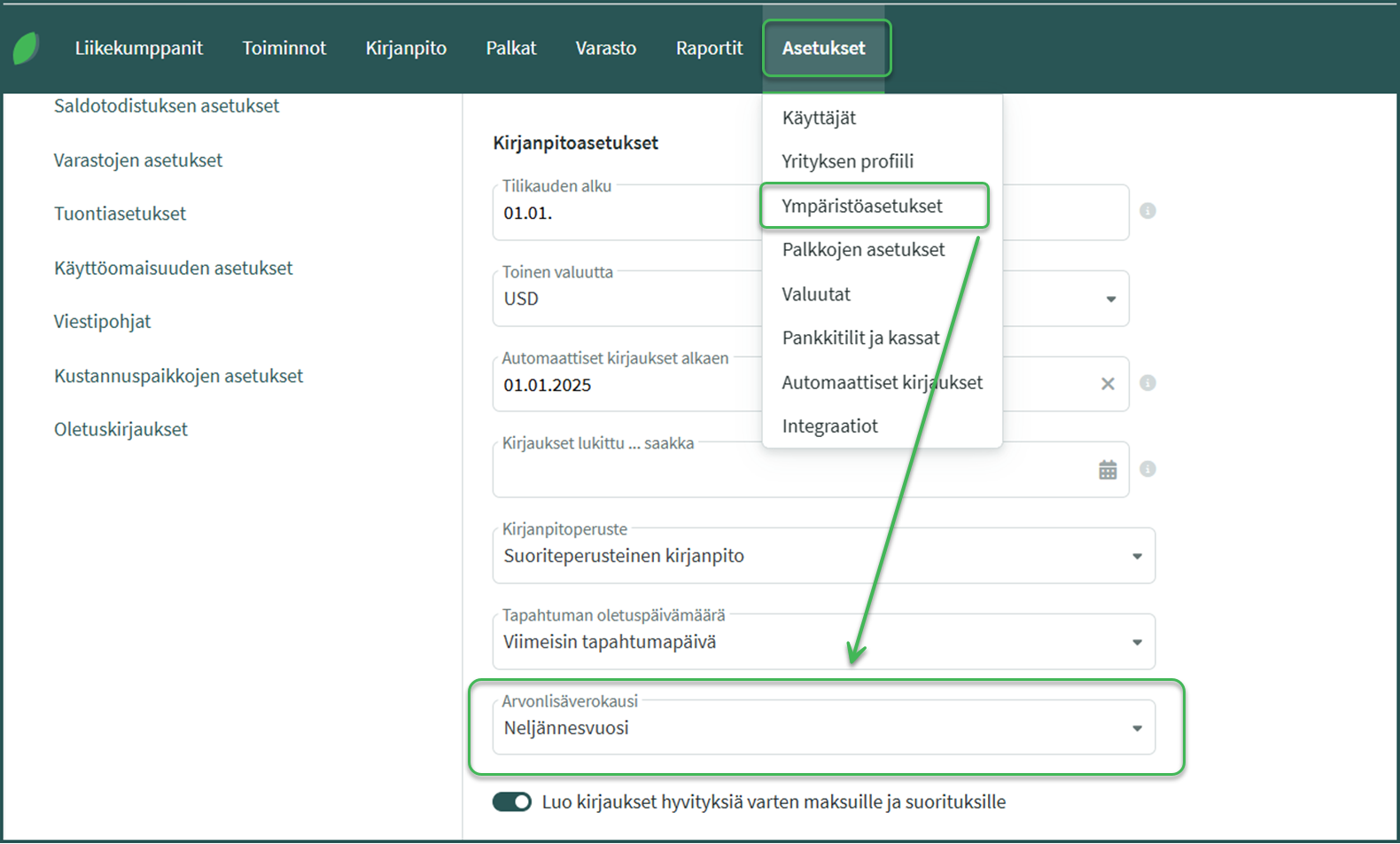Open the Kirjanpito top menu
The width and height of the screenshot is (1400, 844).
(406, 49)
